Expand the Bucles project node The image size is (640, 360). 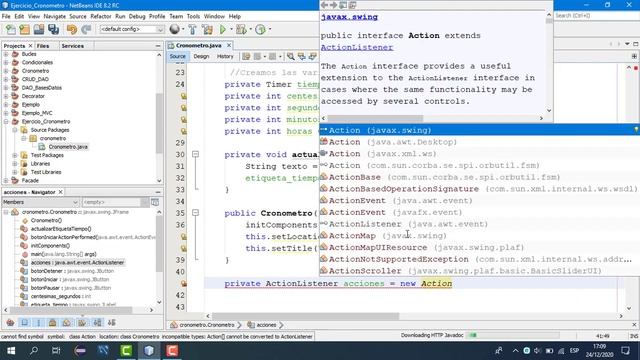[6, 54]
